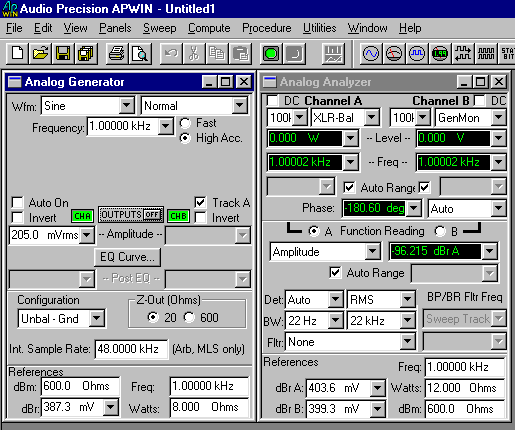Start sweep with the green Go icon

pos(270,53)
